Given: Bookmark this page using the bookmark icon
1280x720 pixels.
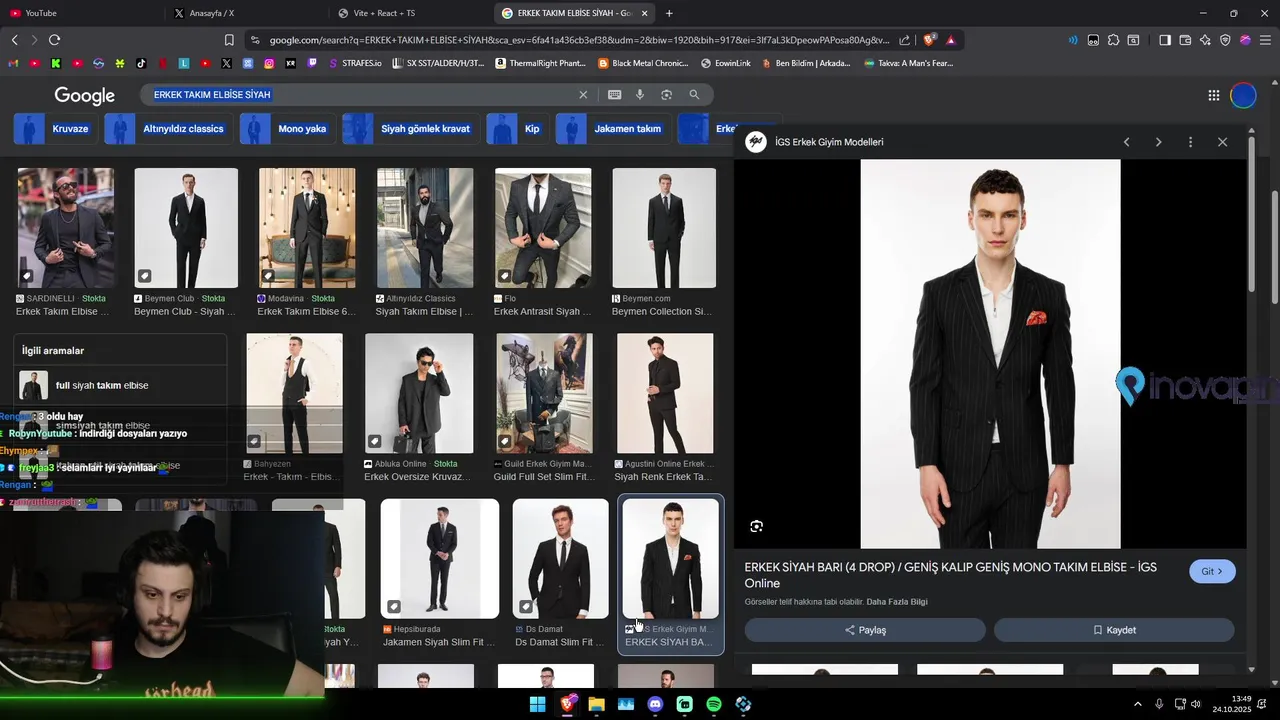Looking at the screenshot, I should coord(229,40).
